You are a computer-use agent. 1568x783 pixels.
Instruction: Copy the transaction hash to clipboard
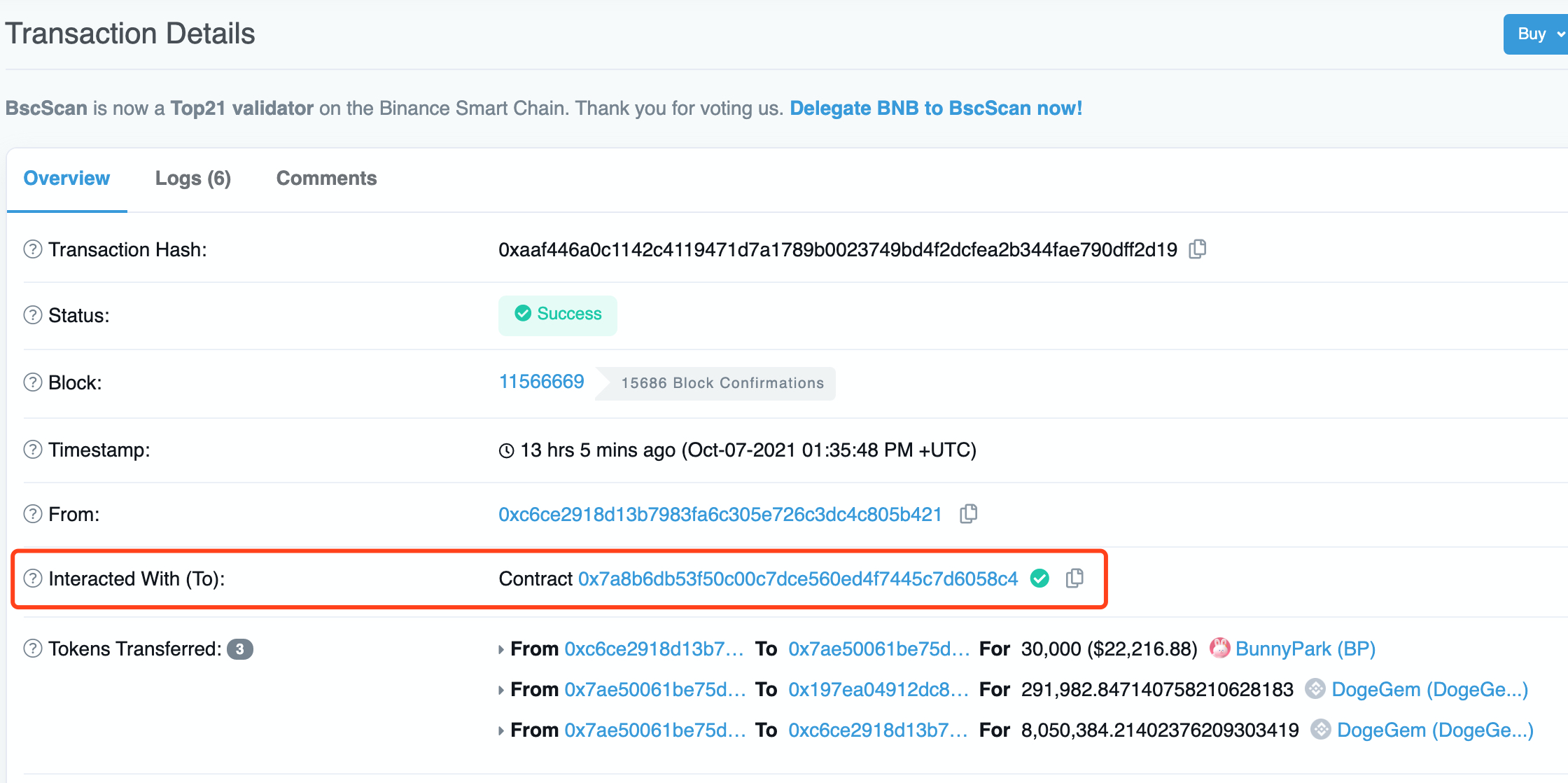pyautogui.click(x=1198, y=249)
